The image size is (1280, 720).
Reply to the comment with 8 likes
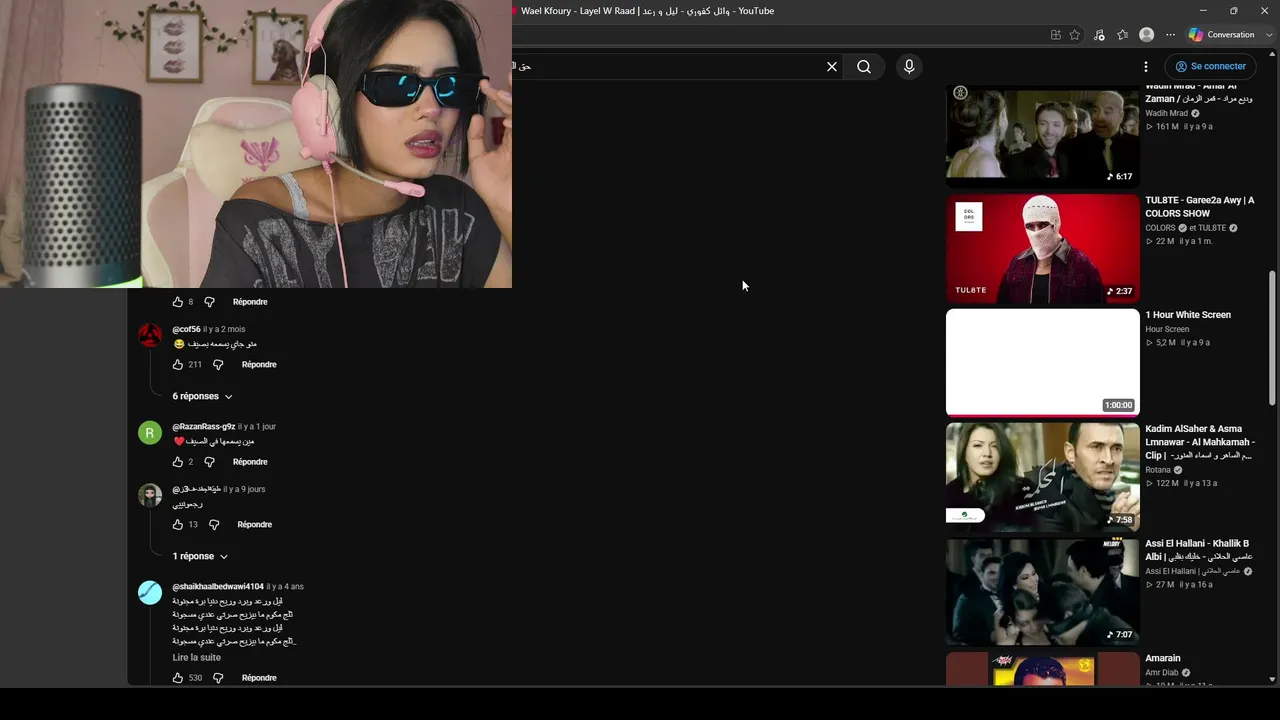point(250,302)
